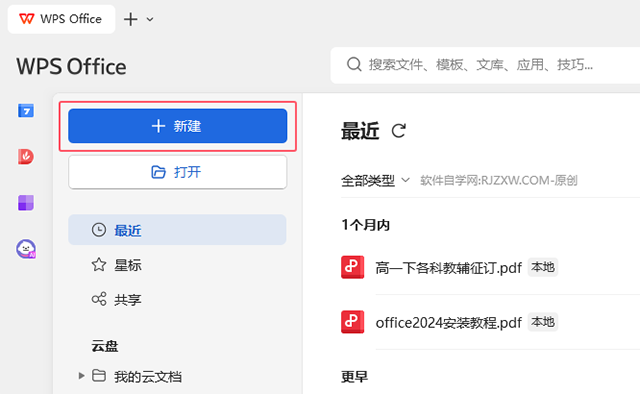
Task: Click the 打开 button
Action: (178, 172)
